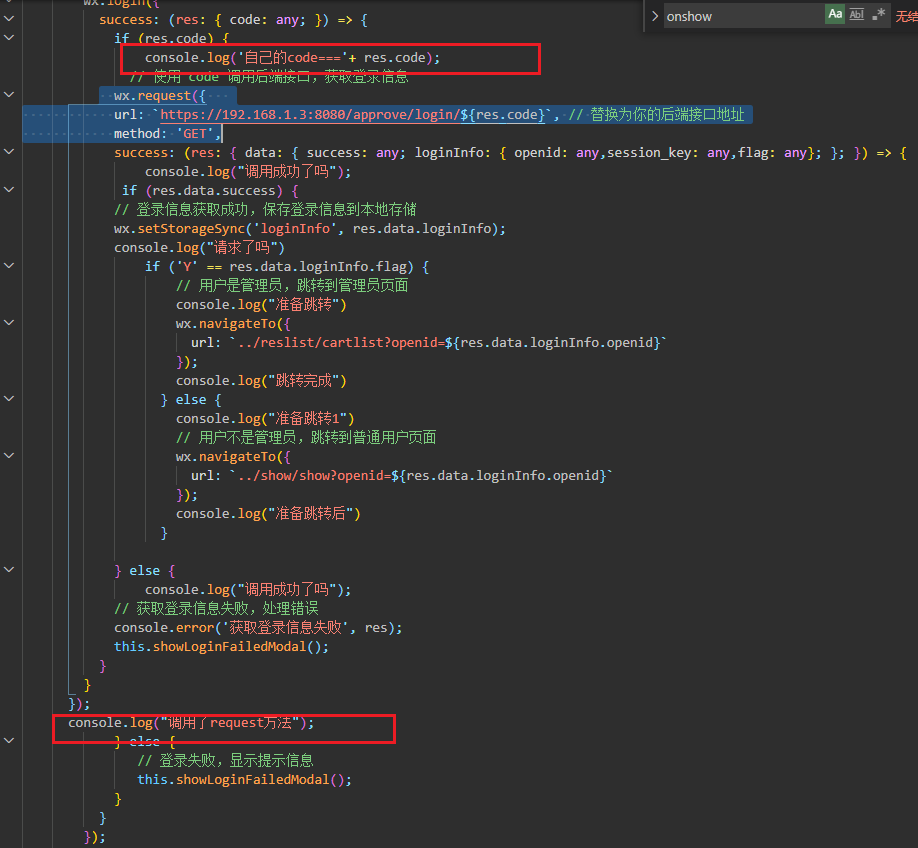Fold the 'if (res.code) {' block
918x848 pixels.
pos(9,37)
